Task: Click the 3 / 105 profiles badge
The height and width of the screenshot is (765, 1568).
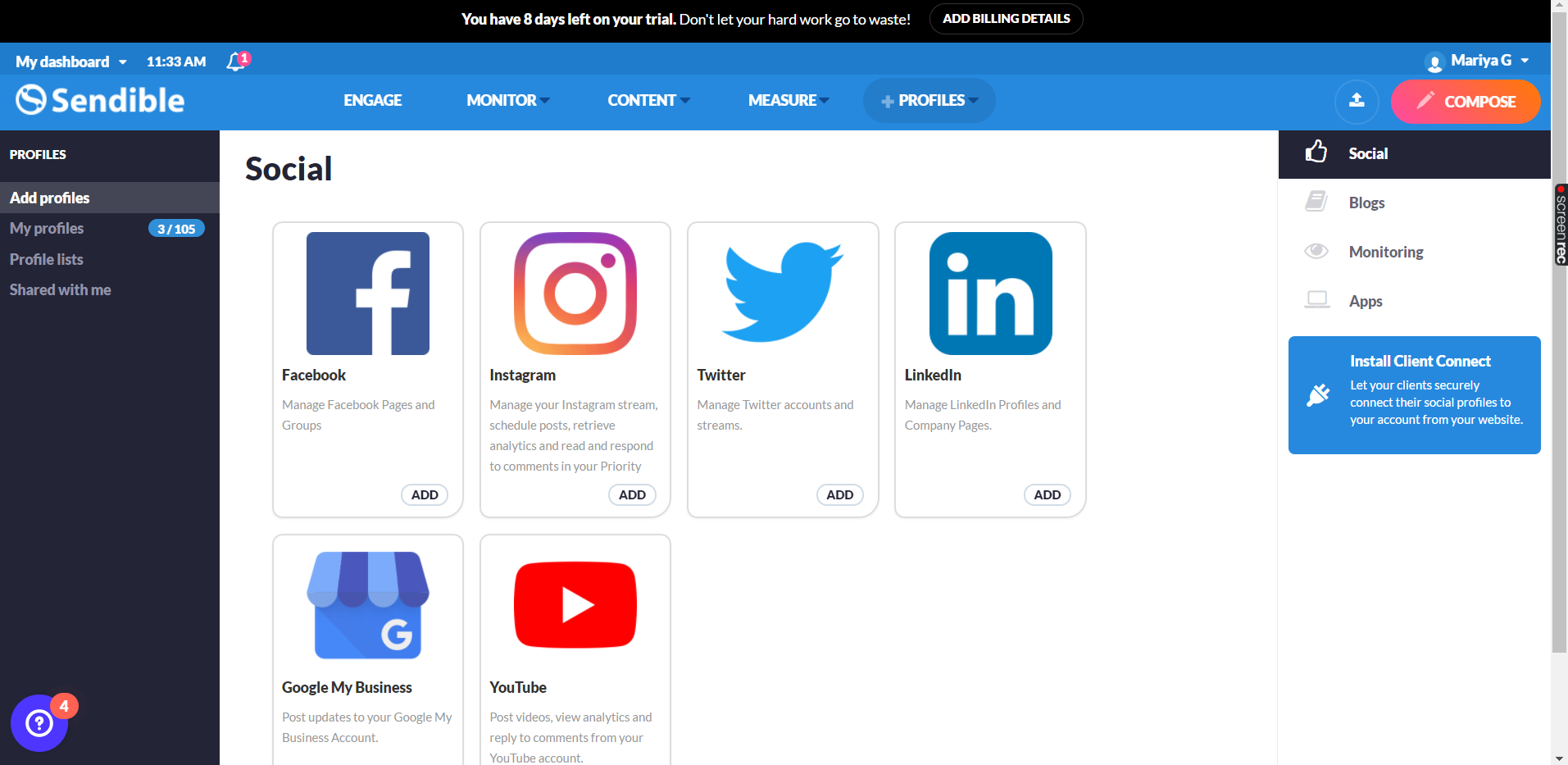Action: [176, 229]
